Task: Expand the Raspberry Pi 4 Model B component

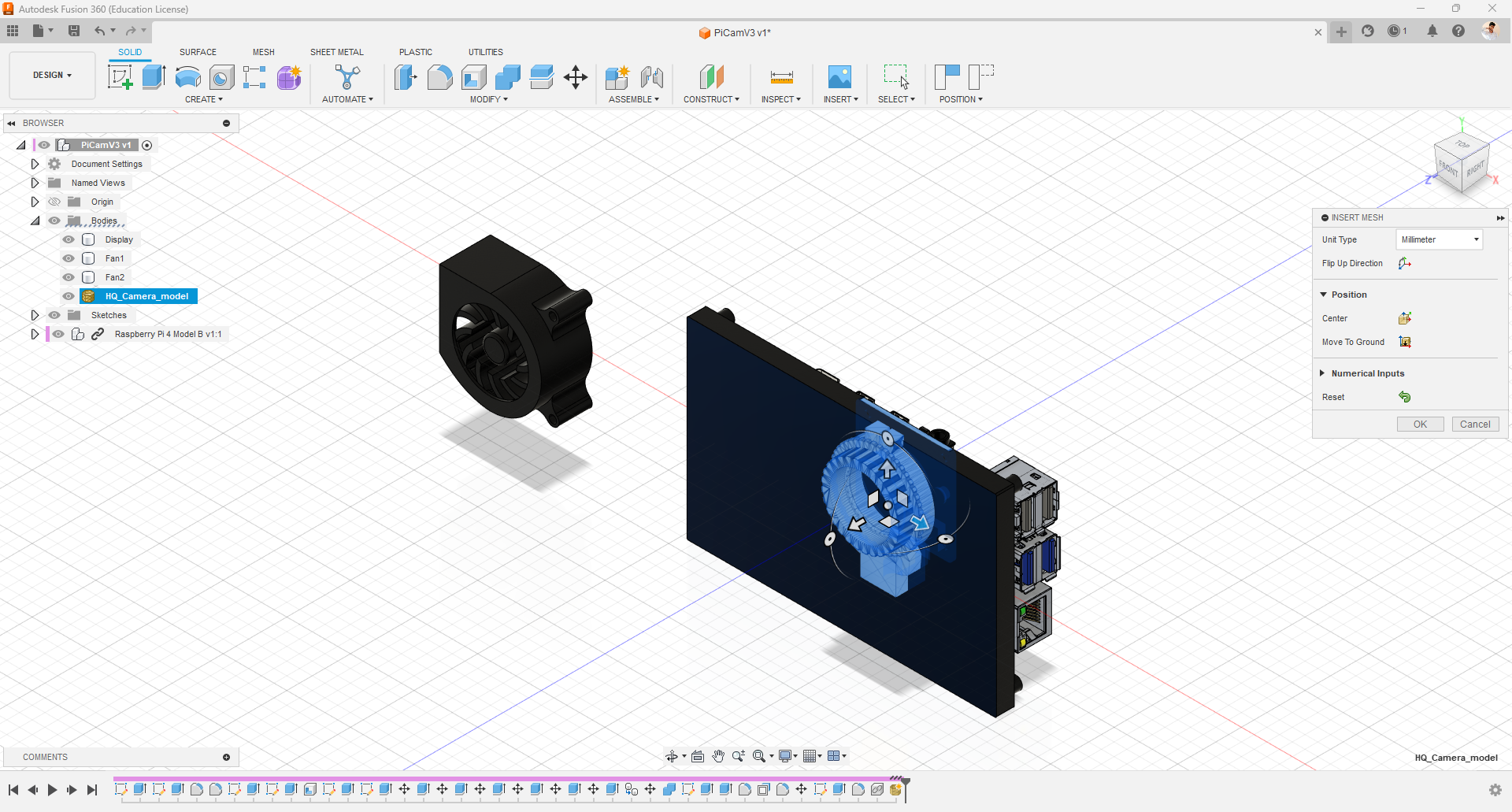Action: coord(35,334)
